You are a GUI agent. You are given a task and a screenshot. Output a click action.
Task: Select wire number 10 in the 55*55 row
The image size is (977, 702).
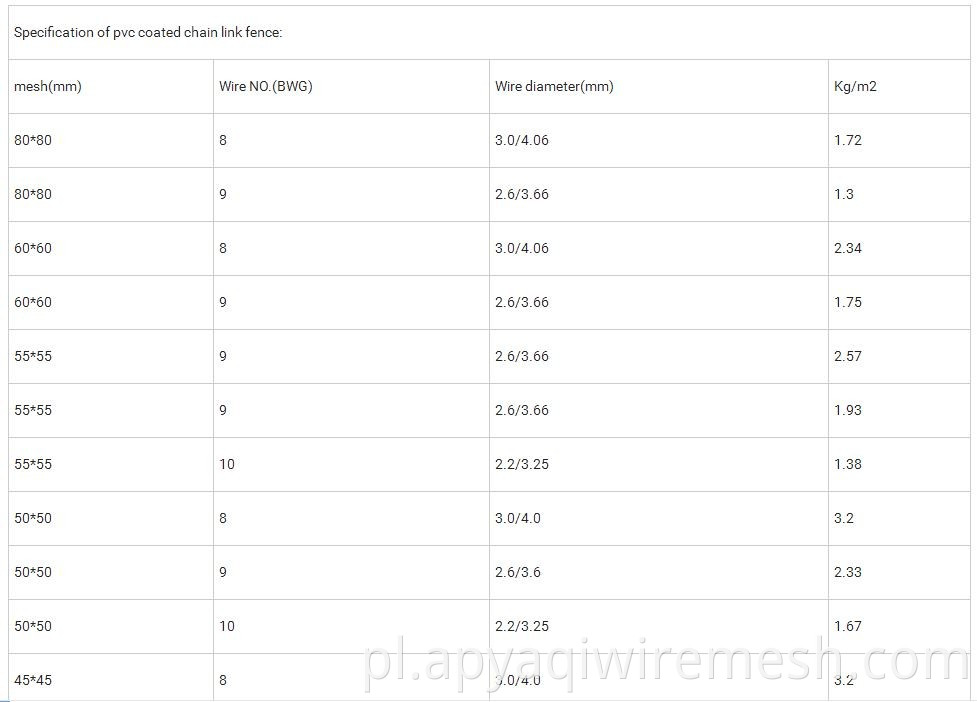[227, 464]
